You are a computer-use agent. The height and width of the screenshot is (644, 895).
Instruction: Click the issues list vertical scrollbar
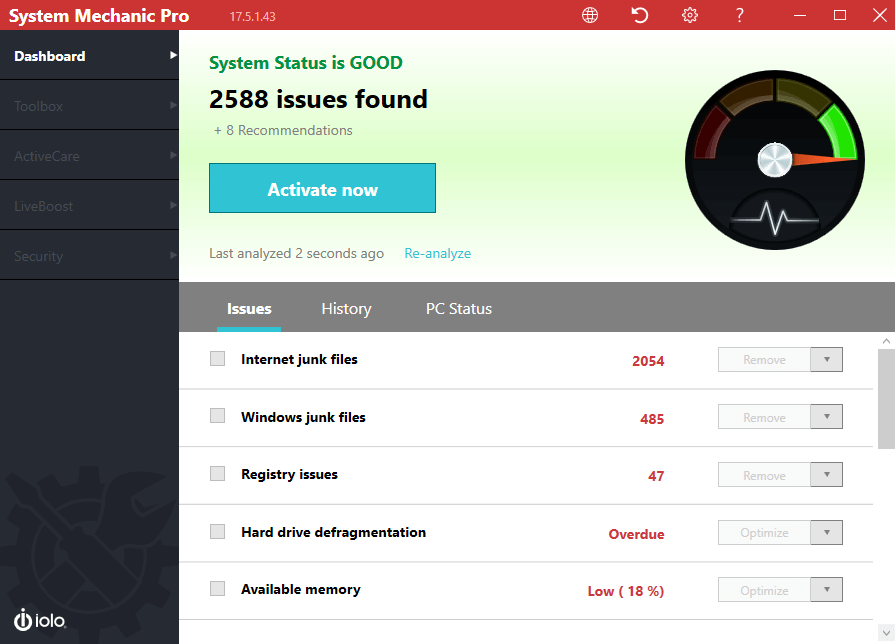pyautogui.click(x=886, y=400)
